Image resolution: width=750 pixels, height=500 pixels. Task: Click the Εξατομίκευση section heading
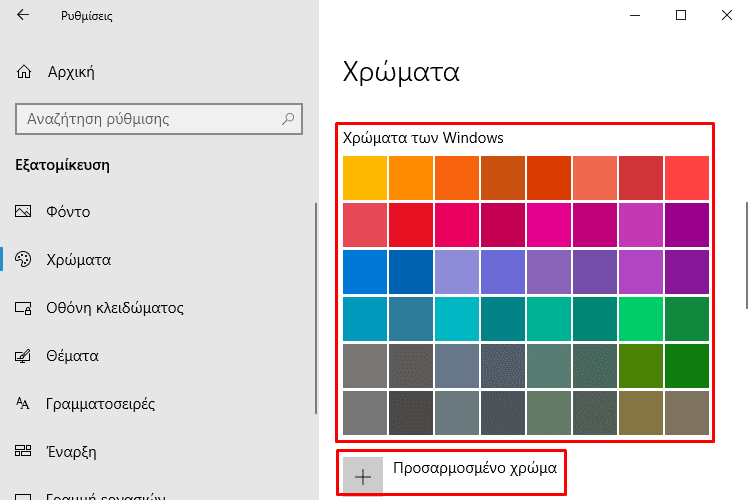click(62, 165)
